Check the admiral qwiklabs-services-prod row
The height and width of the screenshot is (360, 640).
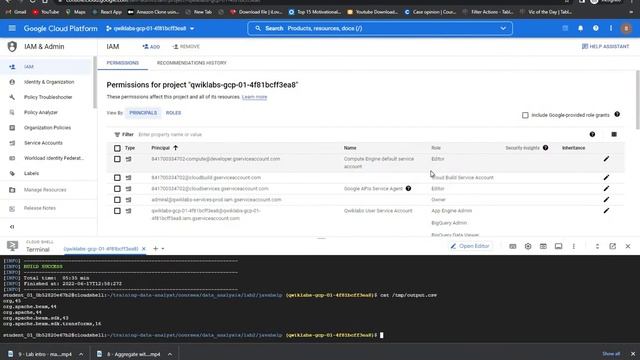pos(117,200)
